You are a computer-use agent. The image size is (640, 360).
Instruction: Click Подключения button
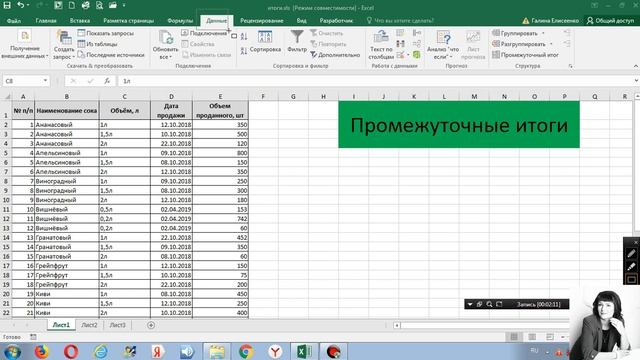[204, 33]
